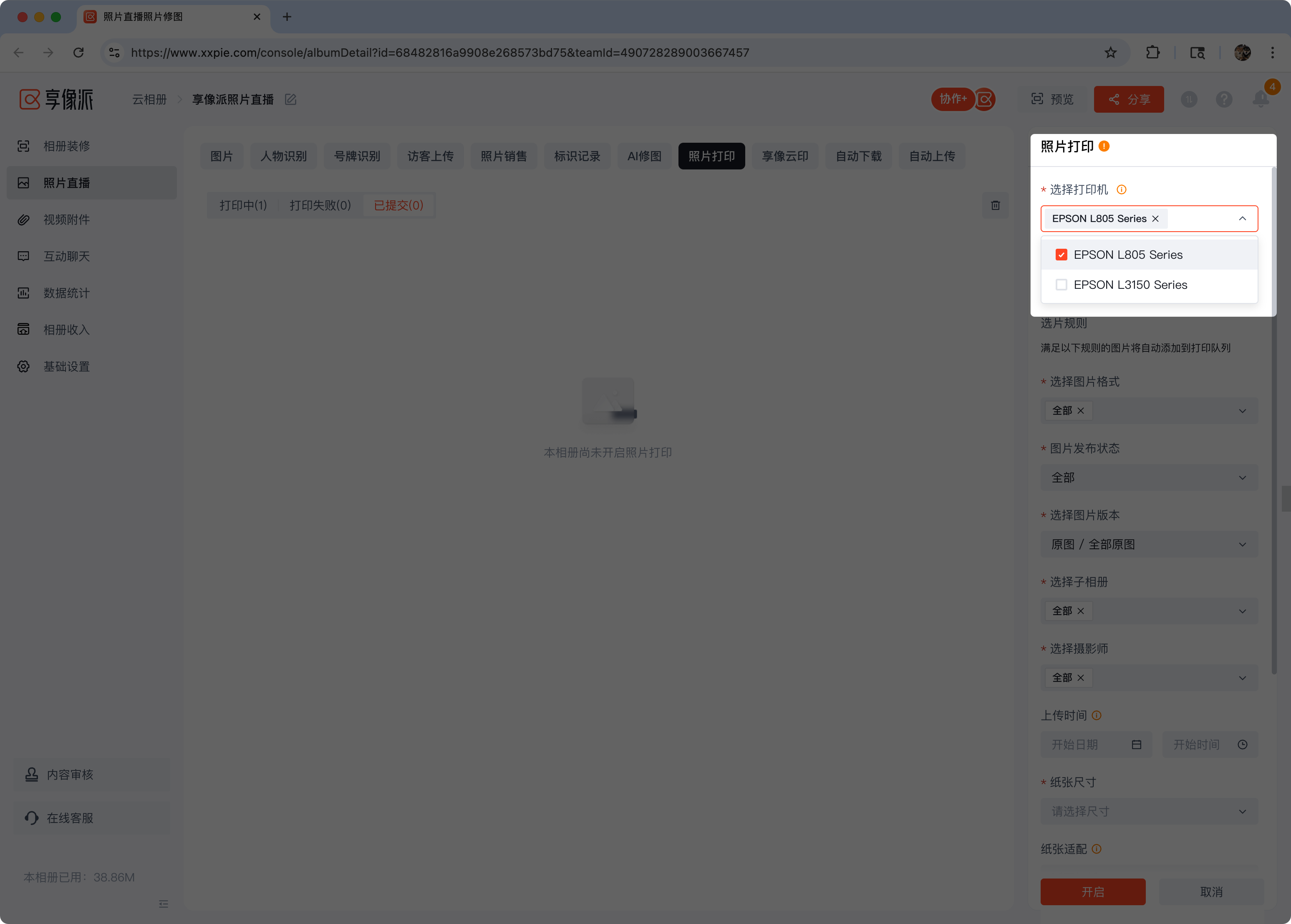Open browser extensions puzzle icon

[1152, 53]
